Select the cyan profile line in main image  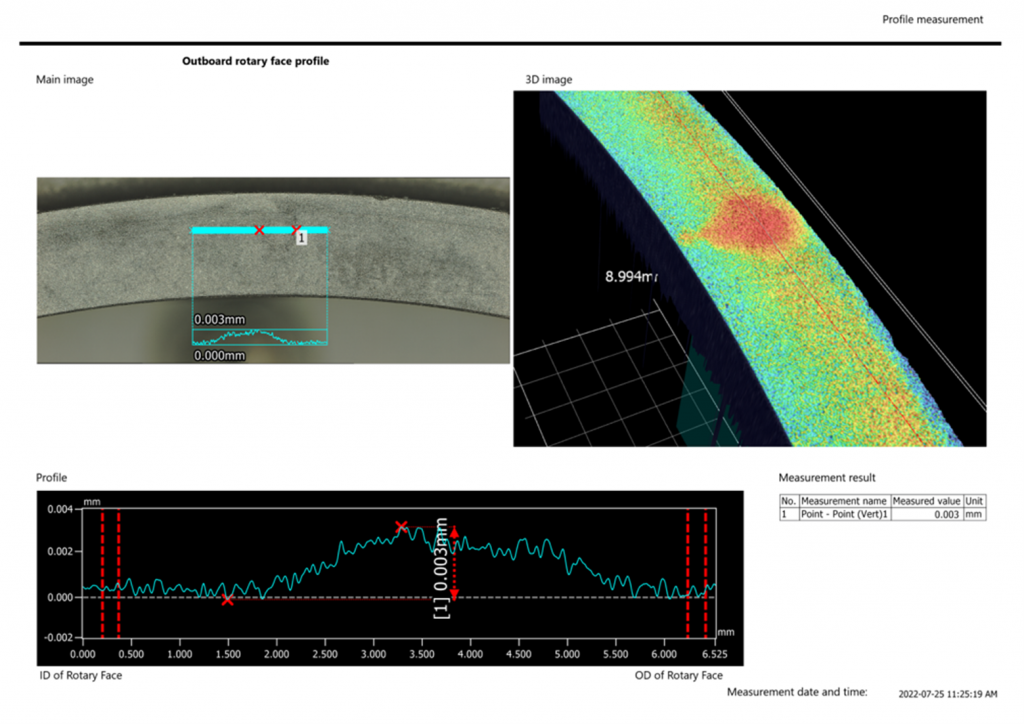pos(259,230)
